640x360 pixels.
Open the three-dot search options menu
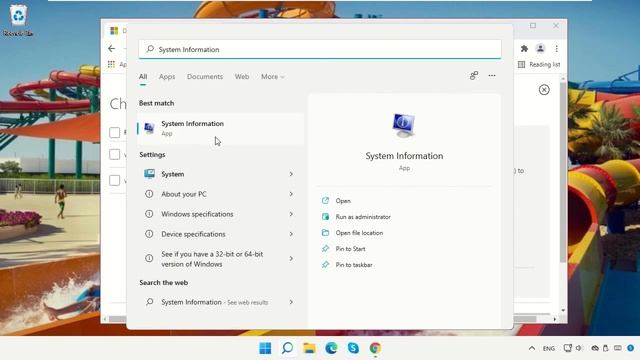pyautogui.click(x=492, y=76)
